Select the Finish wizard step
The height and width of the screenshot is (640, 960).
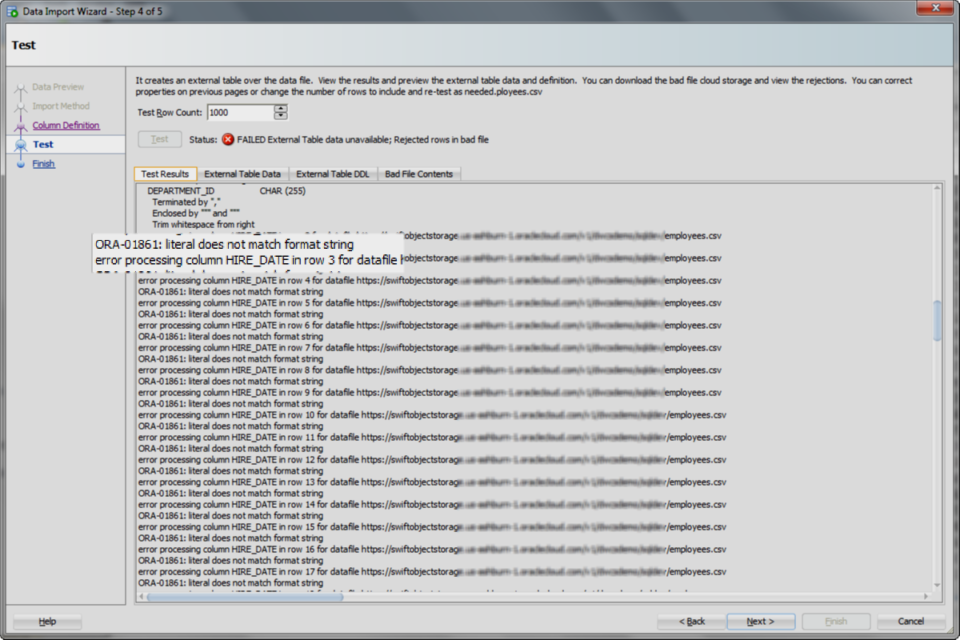tap(43, 163)
